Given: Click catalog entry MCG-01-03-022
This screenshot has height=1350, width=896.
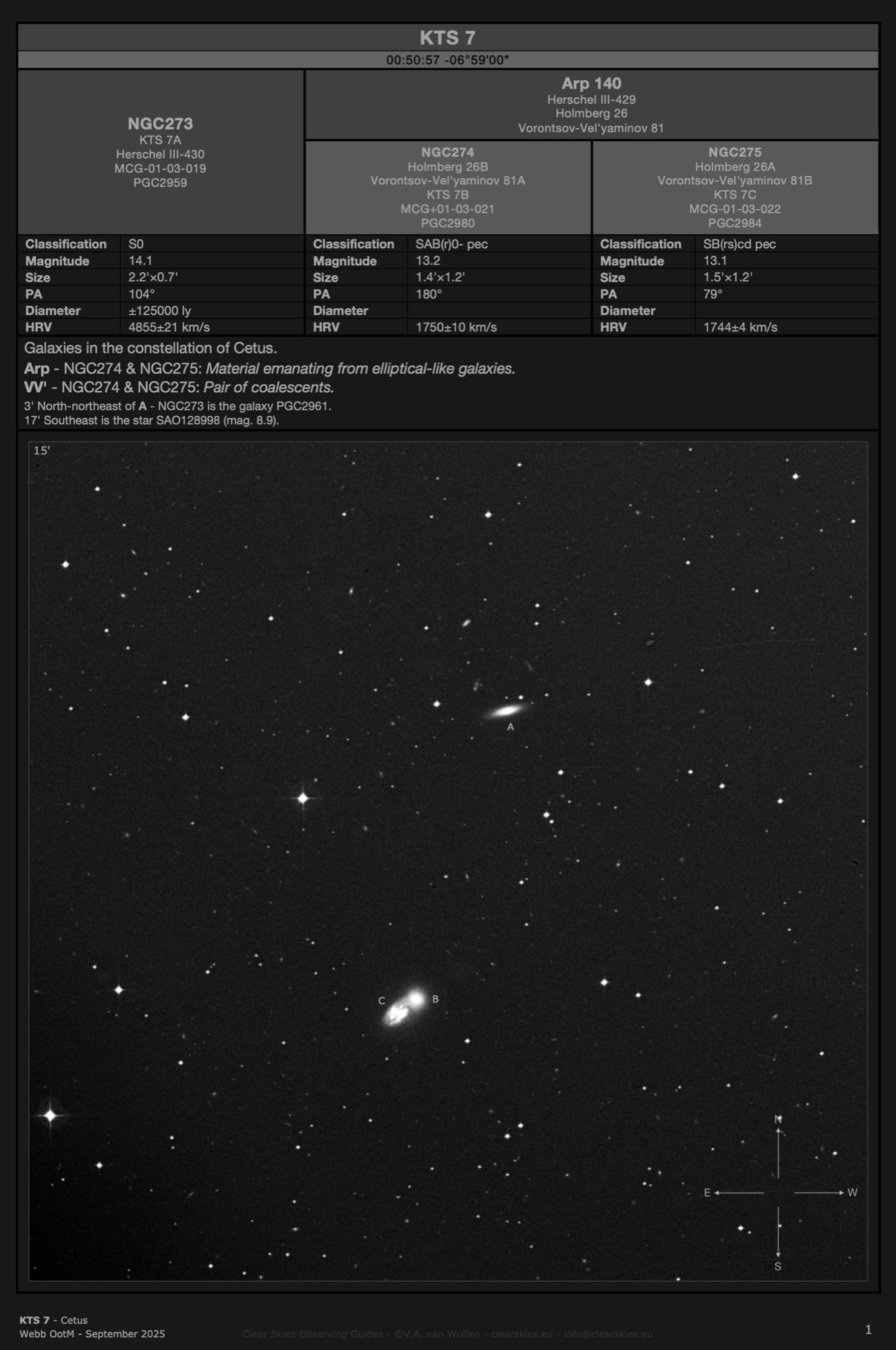Looking at the screenshot, I should 735,209.
